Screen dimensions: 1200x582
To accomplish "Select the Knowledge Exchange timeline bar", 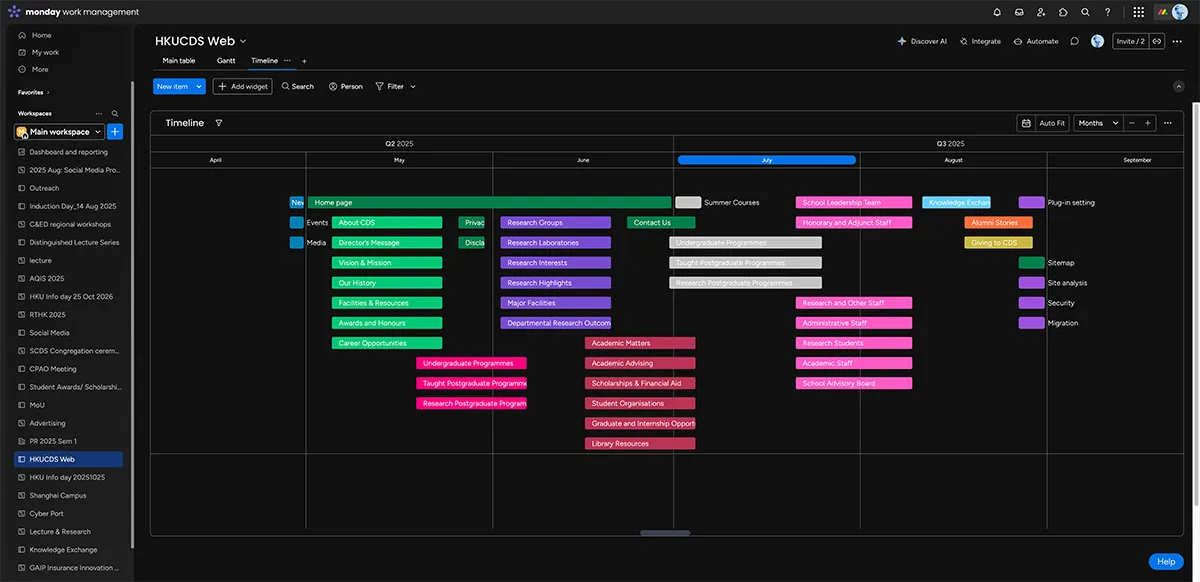I will click(x=956, y=203).
